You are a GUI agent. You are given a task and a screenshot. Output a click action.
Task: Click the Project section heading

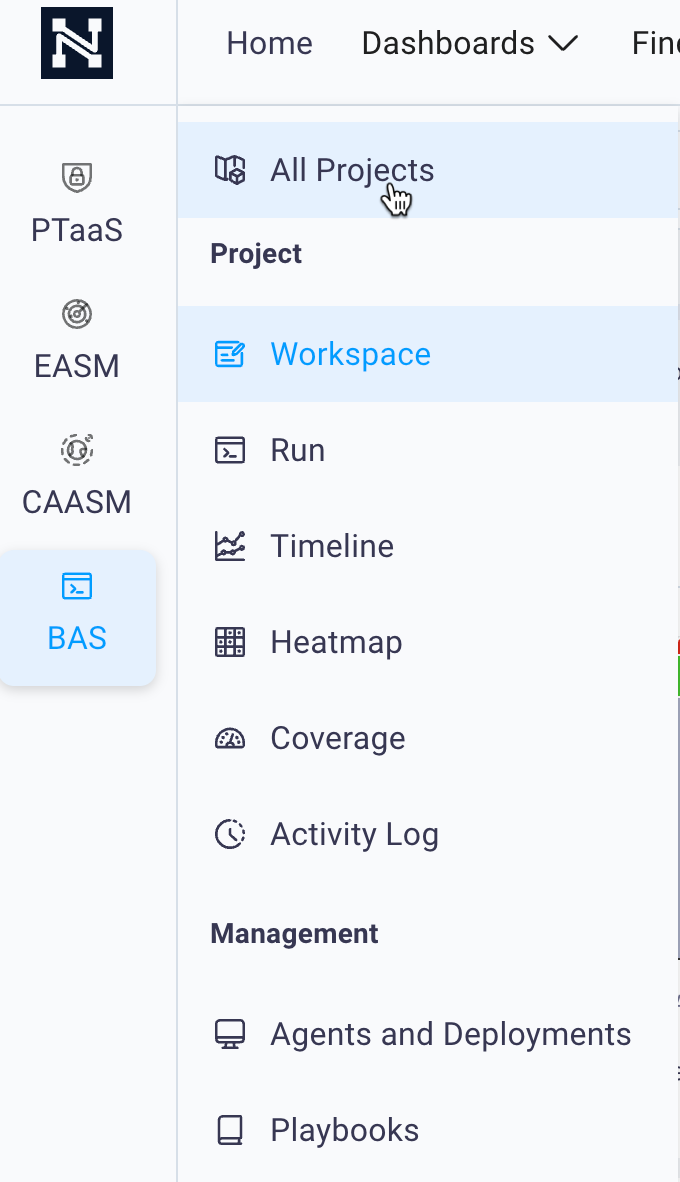[x=256, y=254]
